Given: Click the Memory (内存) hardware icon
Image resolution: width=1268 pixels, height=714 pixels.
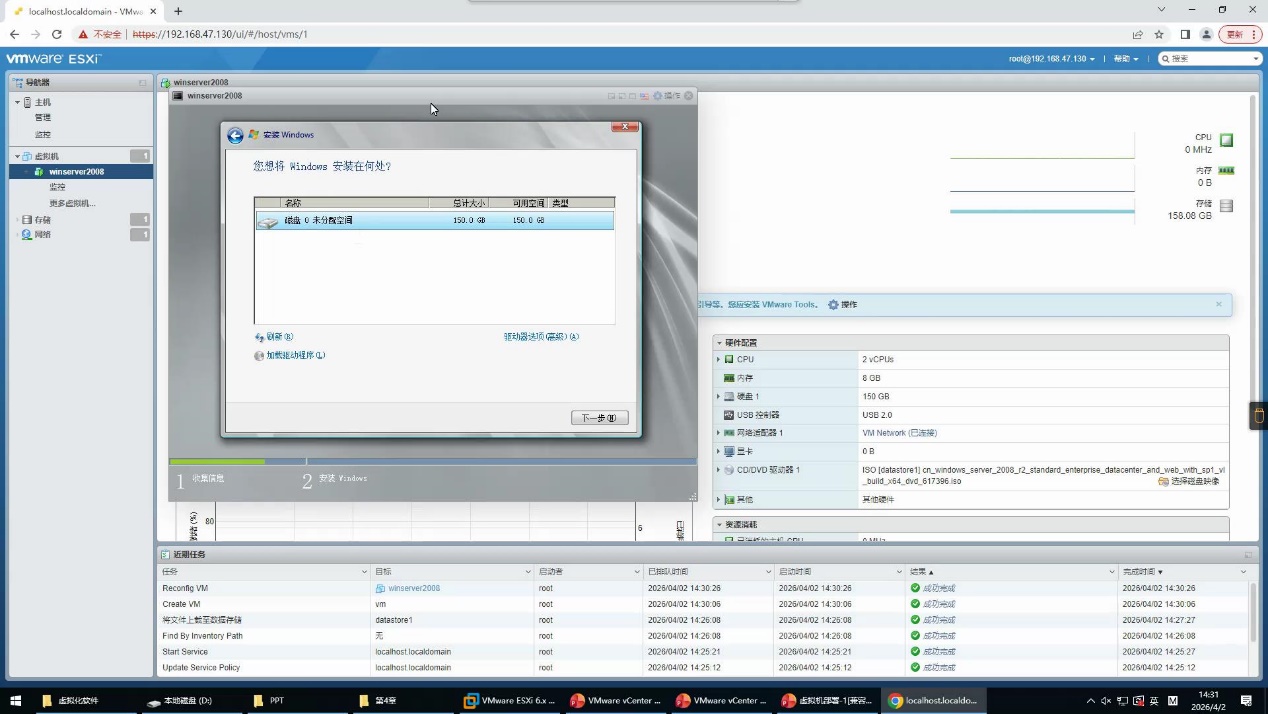Looking at the screenshot, I should click(x=729, y=378).
